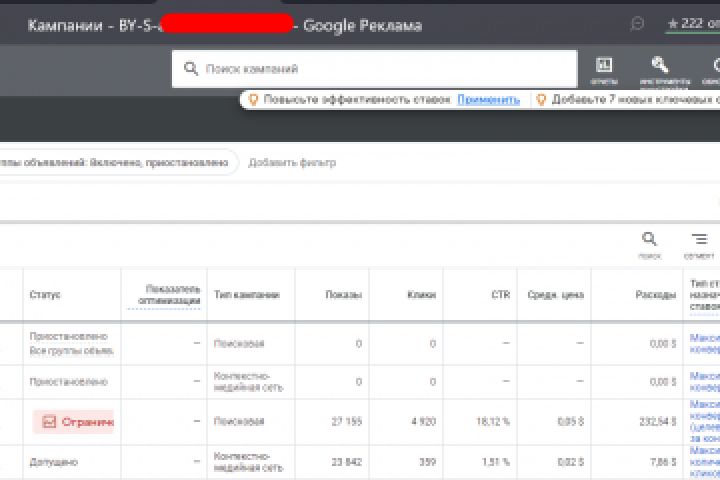Click the Apply link on bid recommendation
The image size is (720, 480).
(x=489, y=99)
